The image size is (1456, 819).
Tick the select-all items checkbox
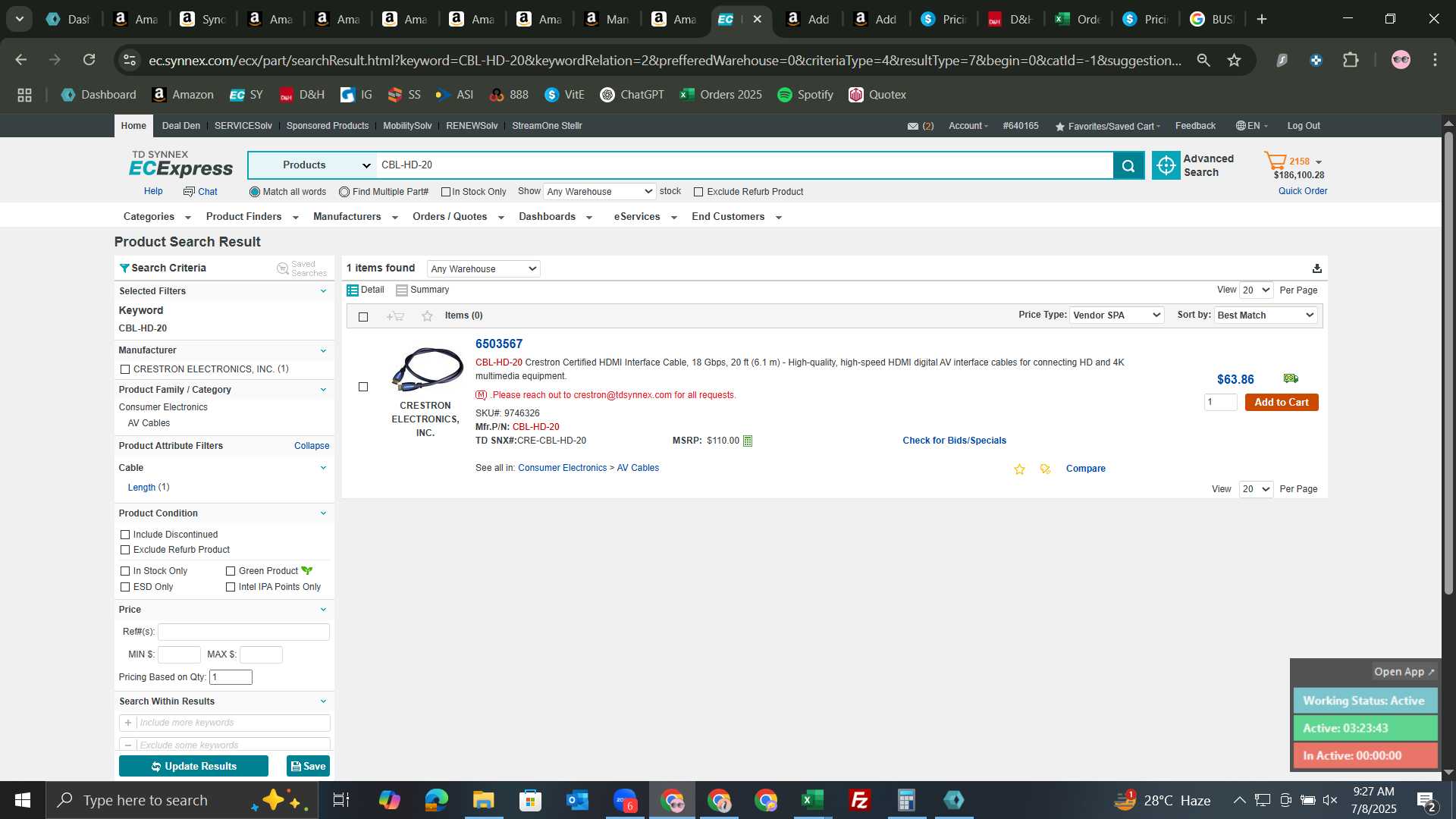(x=363, y=316)
